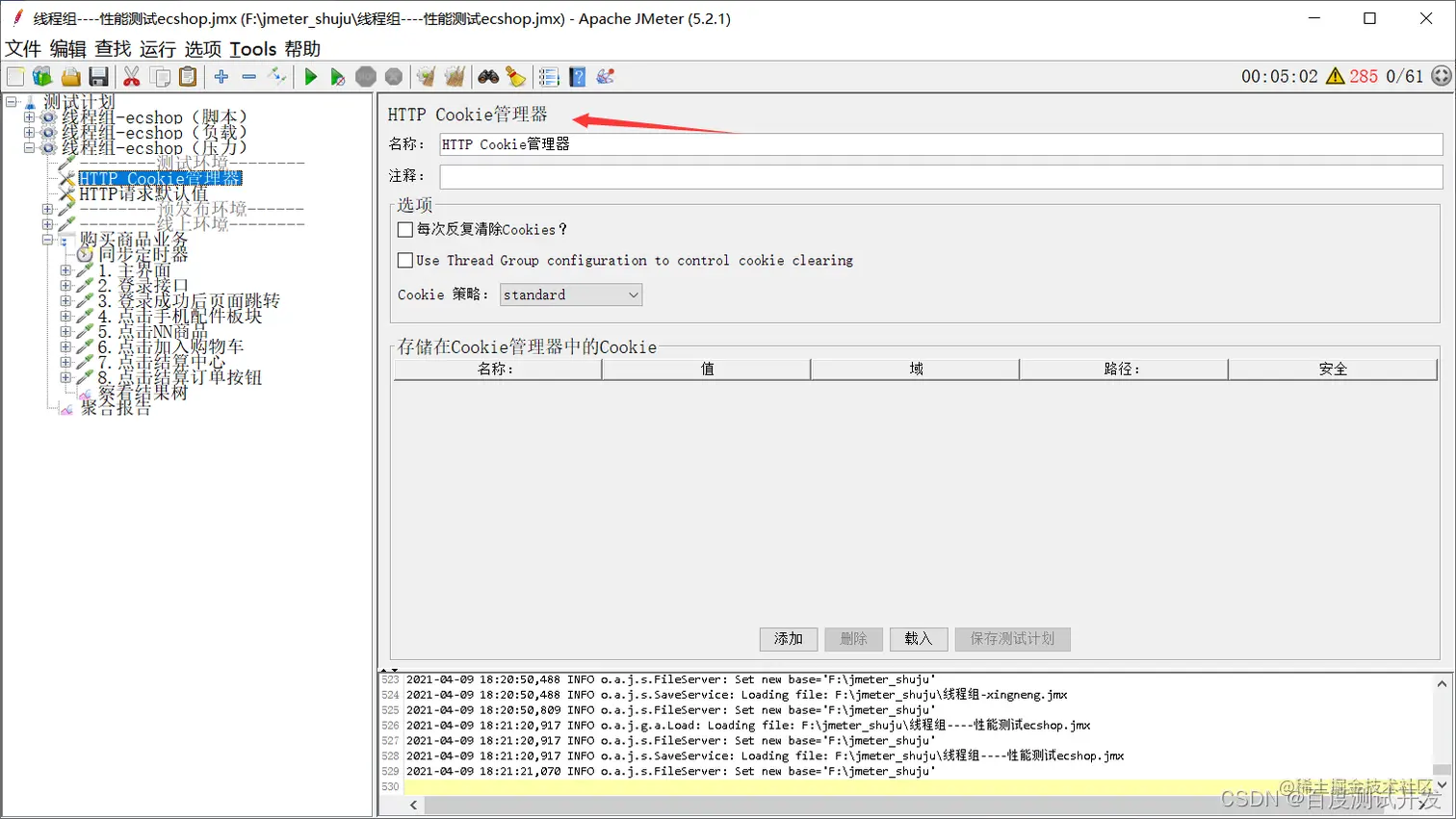Expand the 预发布环境 tree node
The width and height of the screenshot is (1456, 819).
[x=47, y=209]
